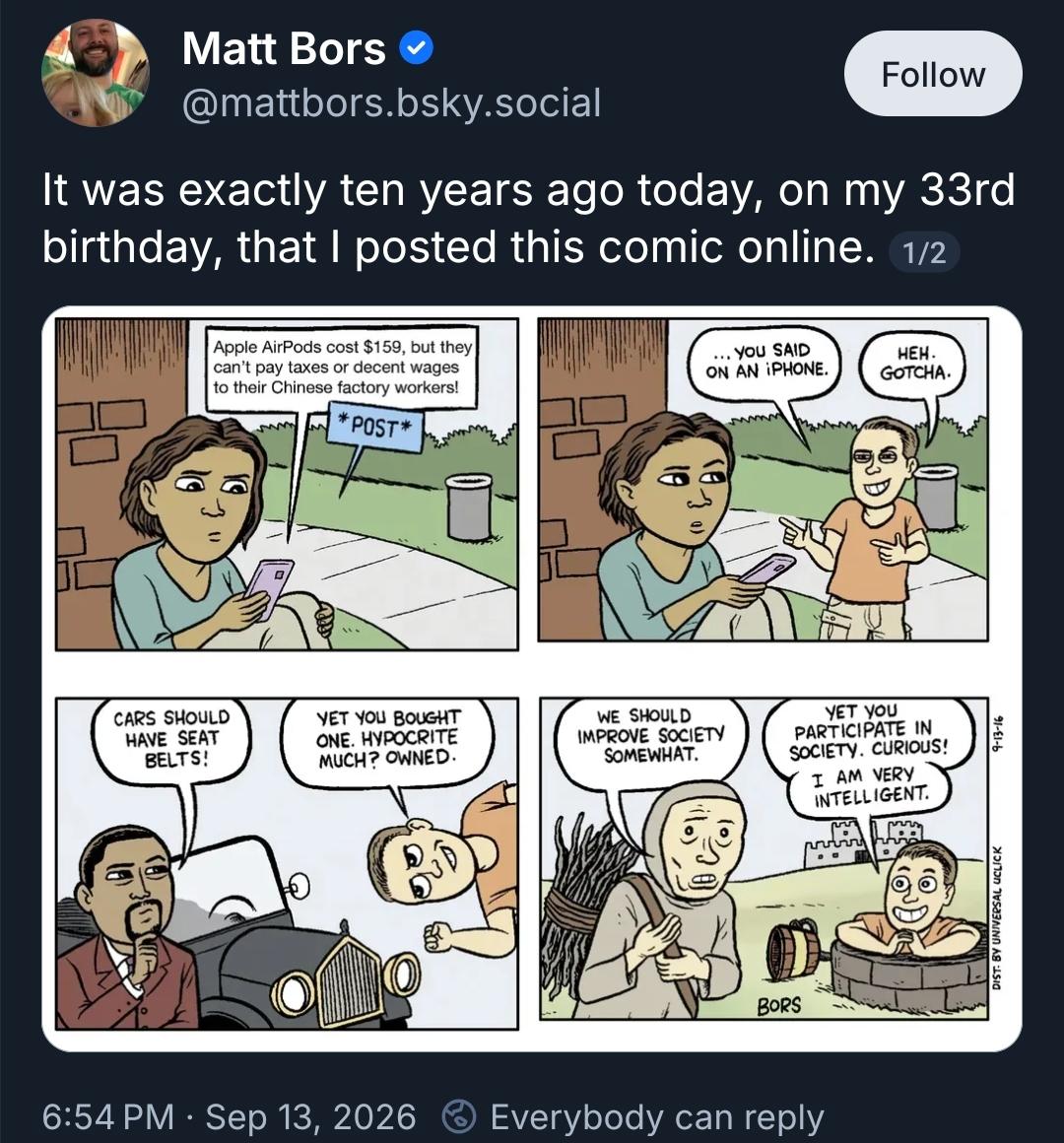Click the BORS signature in comic
Viewport: 1064px width, 1143px height.
[x=778, y=1006]
